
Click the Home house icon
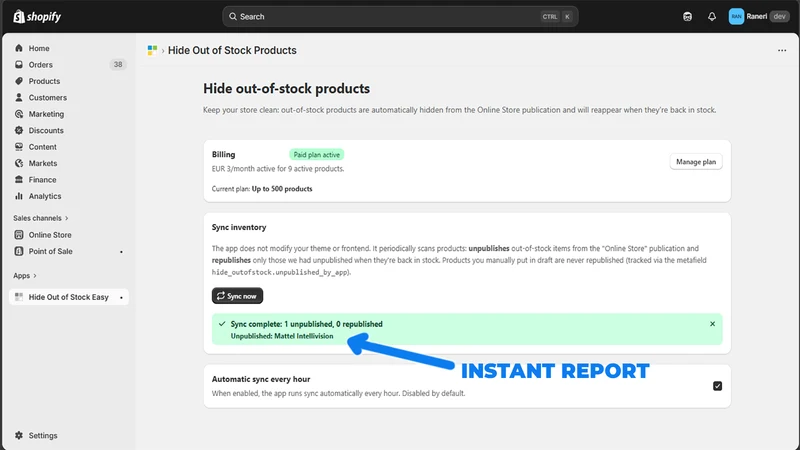tap(19, 48)
